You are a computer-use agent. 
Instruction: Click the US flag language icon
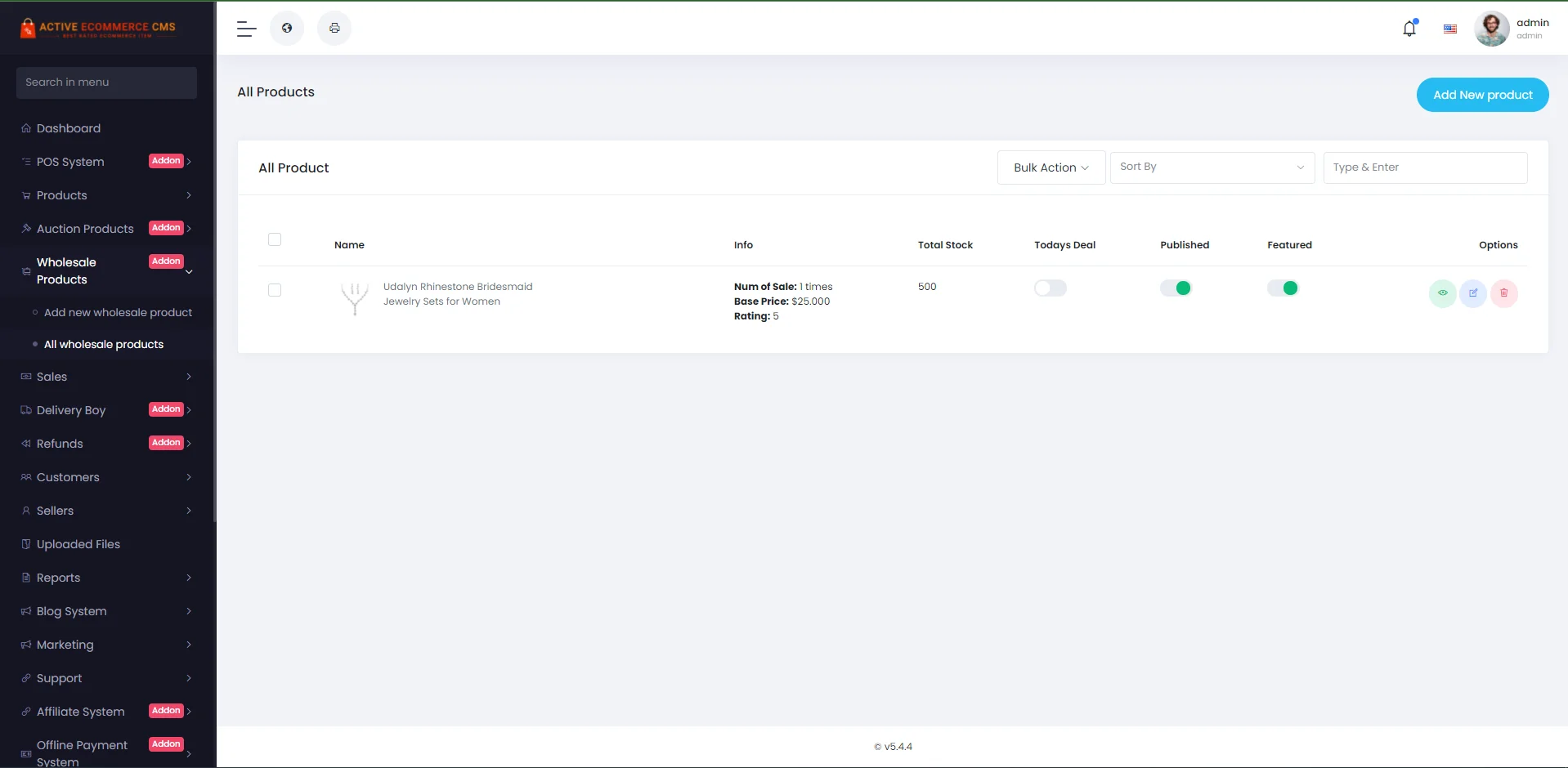pyautogui.click(x=1450, y=29)
